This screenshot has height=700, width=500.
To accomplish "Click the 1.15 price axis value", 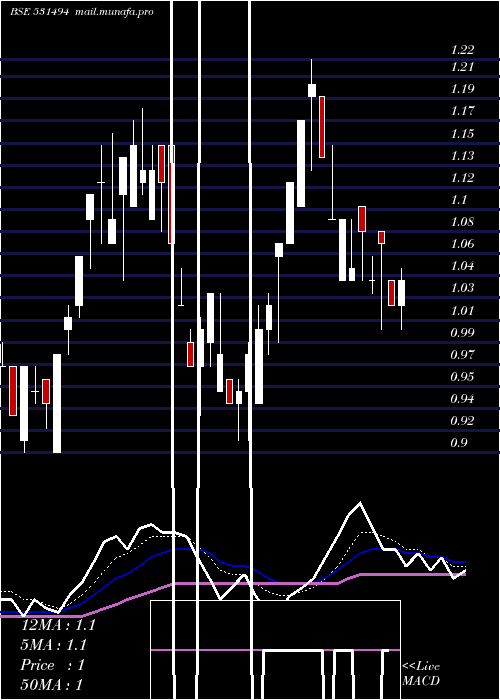I will [x=462, y=133].
